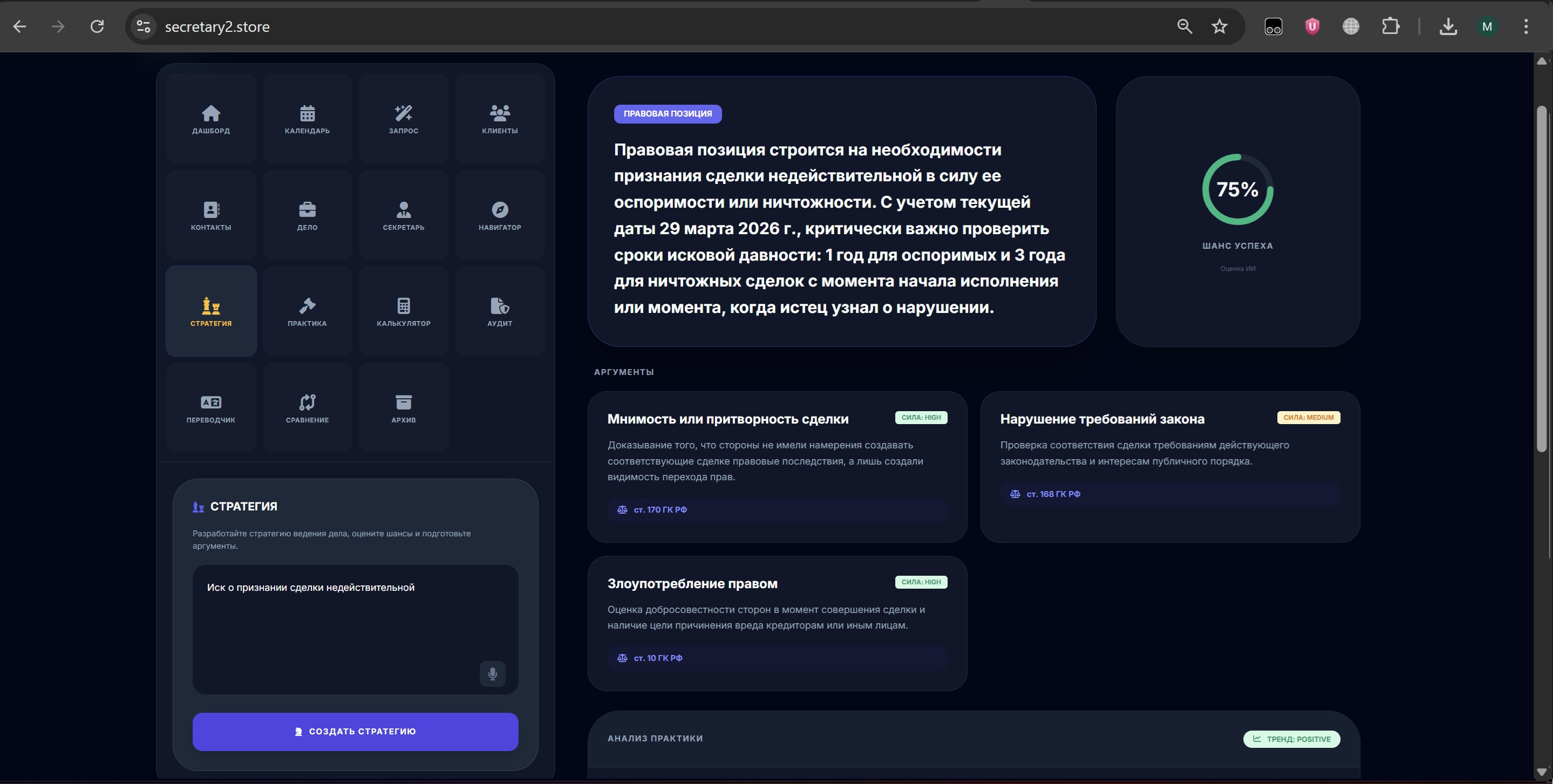Open the Практика gavel tile

307,311
